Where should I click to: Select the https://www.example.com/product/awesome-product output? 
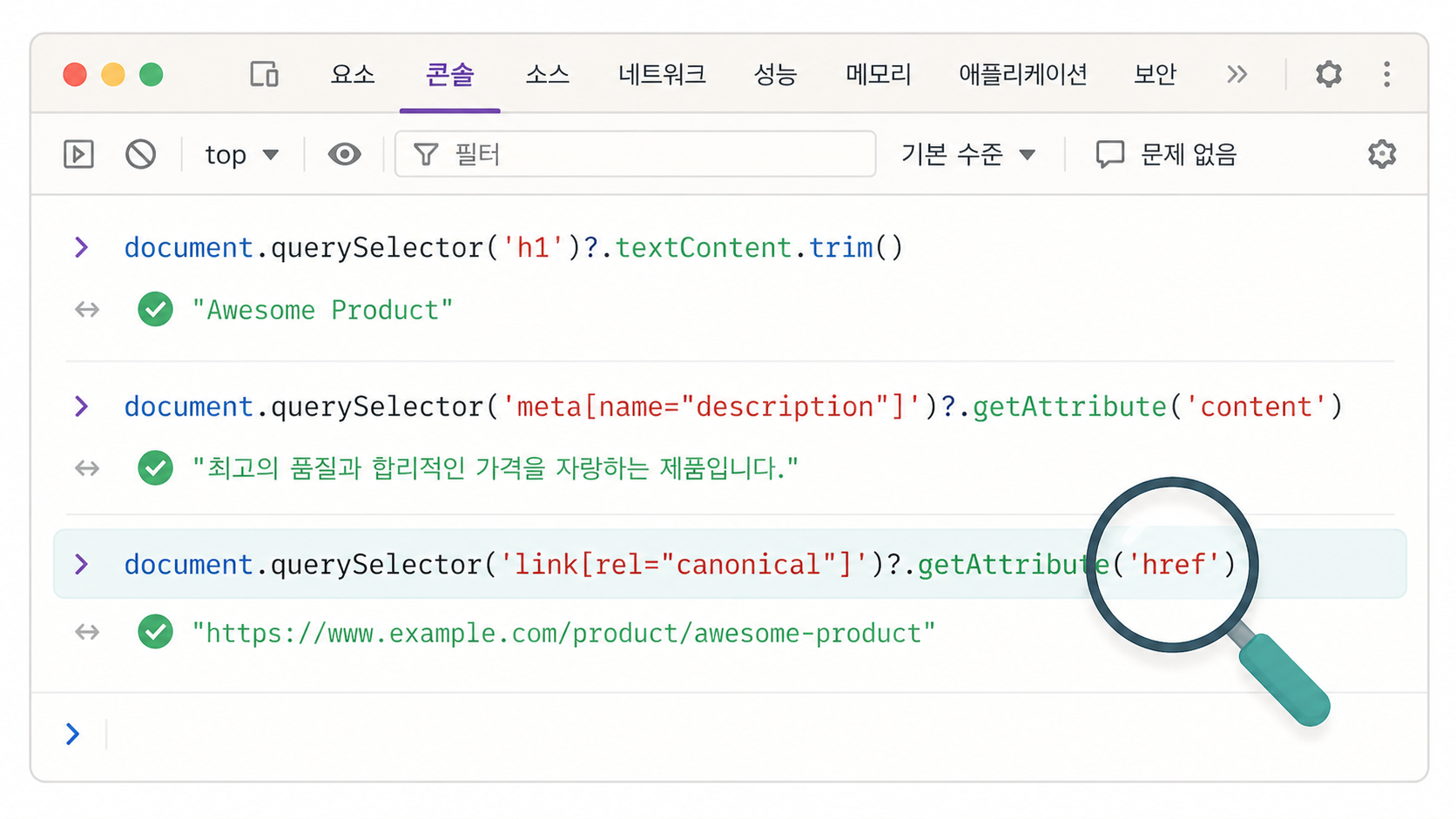coord(563,633)
